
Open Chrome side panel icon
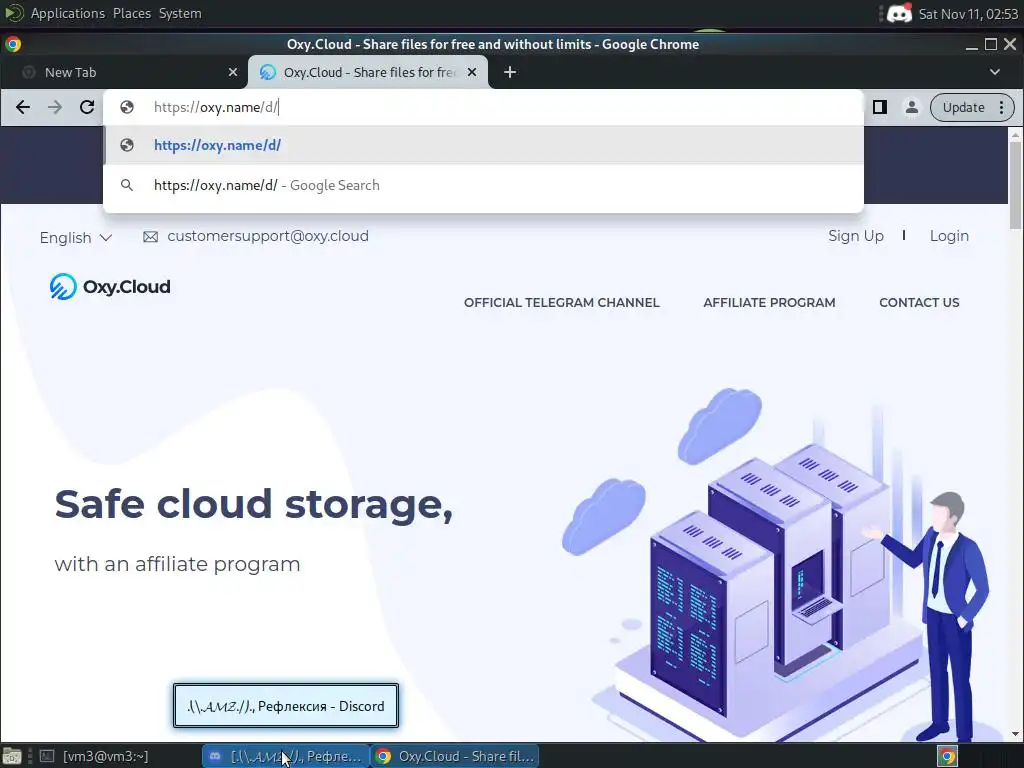880,107
